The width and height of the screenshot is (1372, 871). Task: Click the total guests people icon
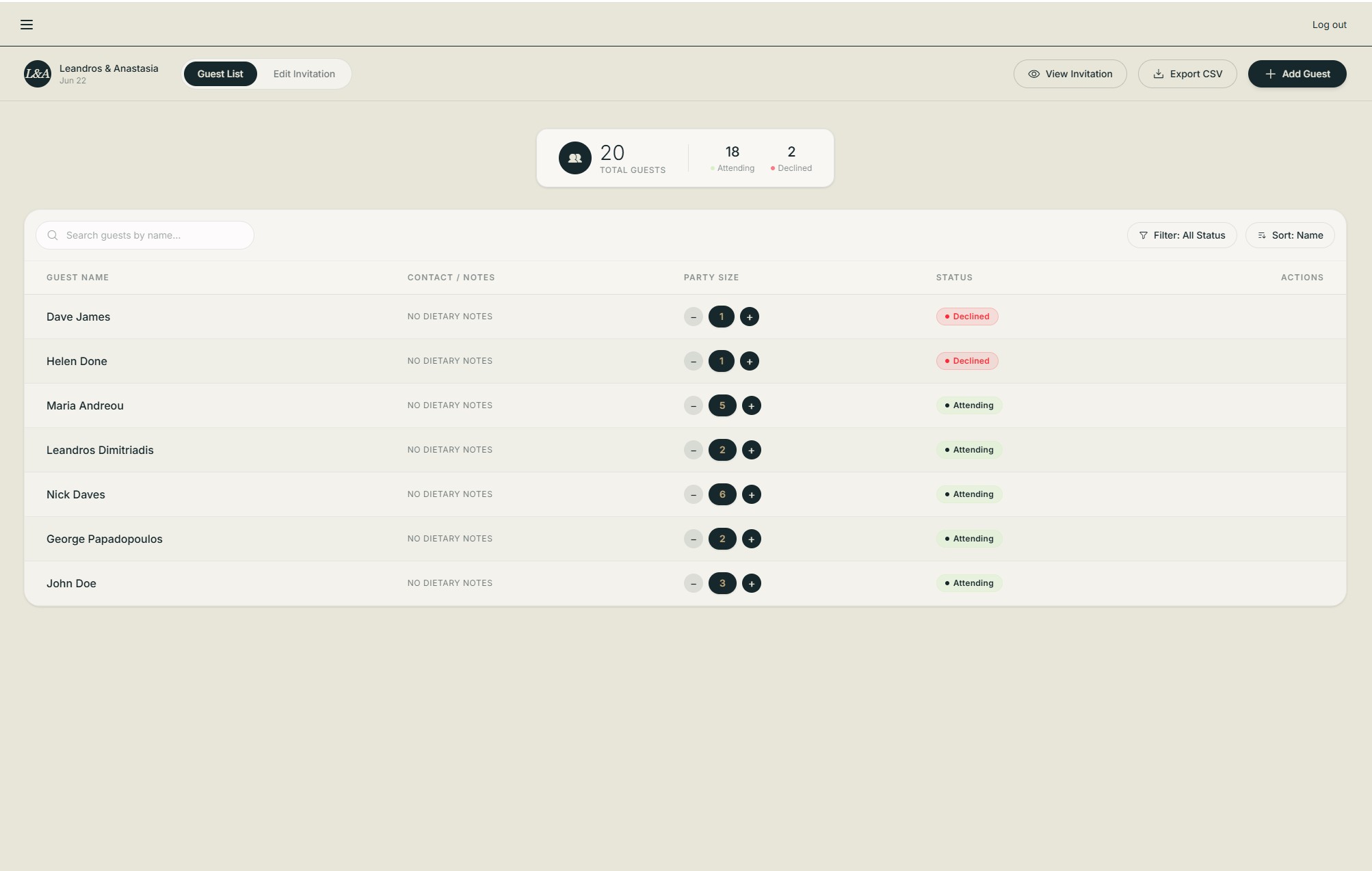[x=575, y=158]
